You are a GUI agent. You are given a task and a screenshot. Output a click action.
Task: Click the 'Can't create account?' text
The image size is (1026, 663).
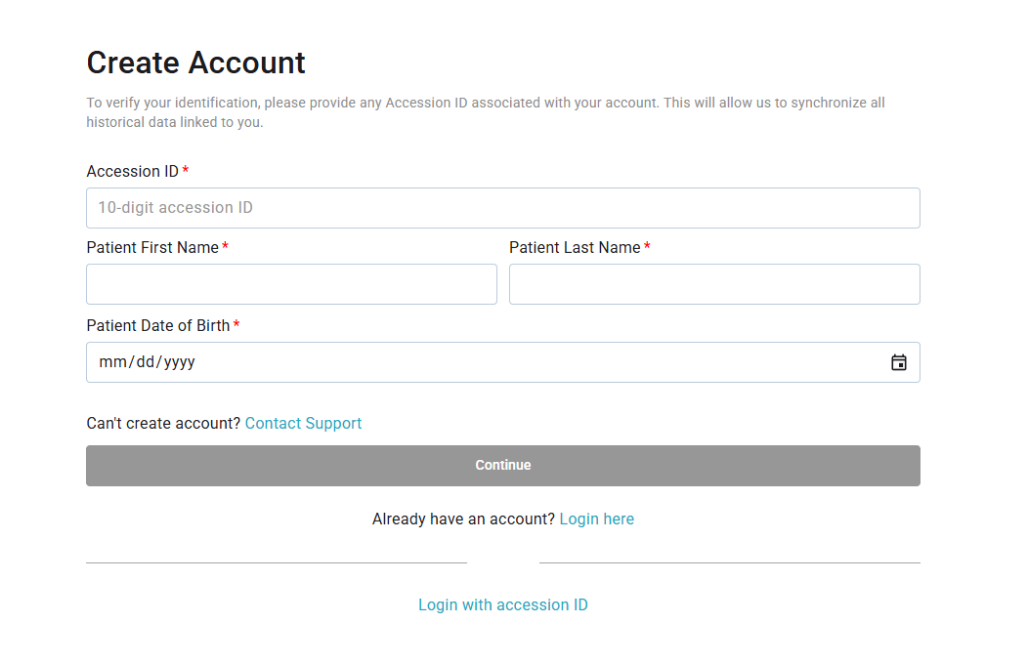point(163,424)
